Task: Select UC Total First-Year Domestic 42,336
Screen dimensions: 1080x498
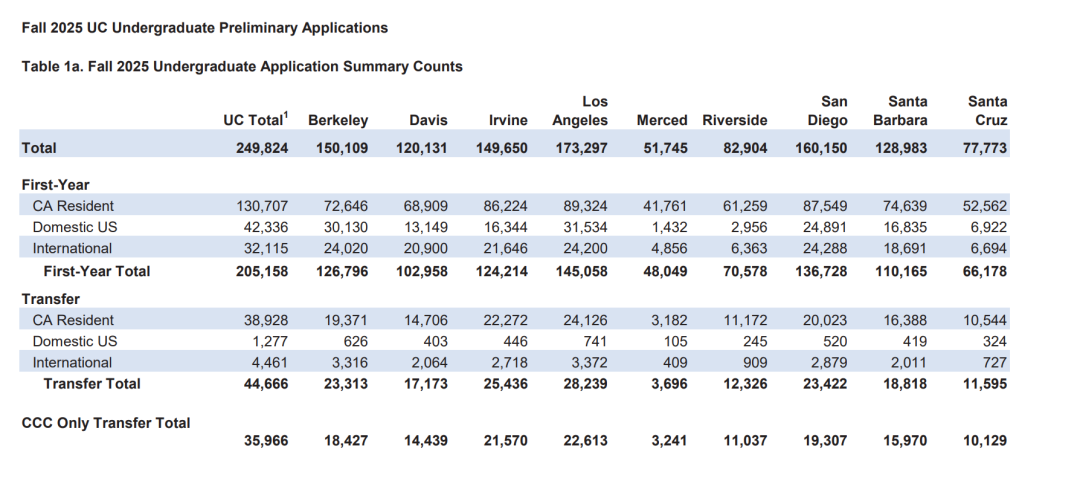Action: coord(266,227)
